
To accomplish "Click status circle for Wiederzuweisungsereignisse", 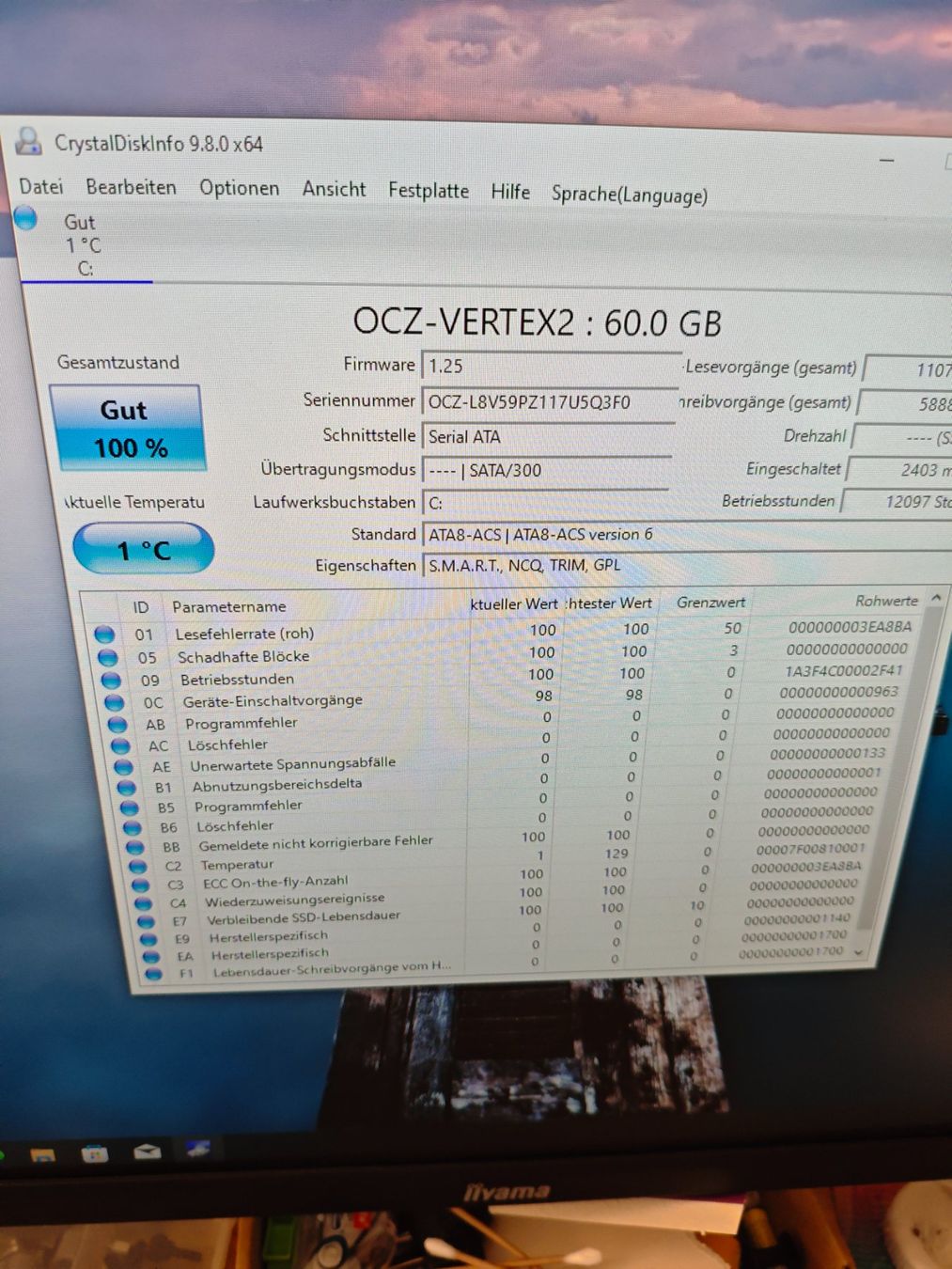I will point(144,903).
